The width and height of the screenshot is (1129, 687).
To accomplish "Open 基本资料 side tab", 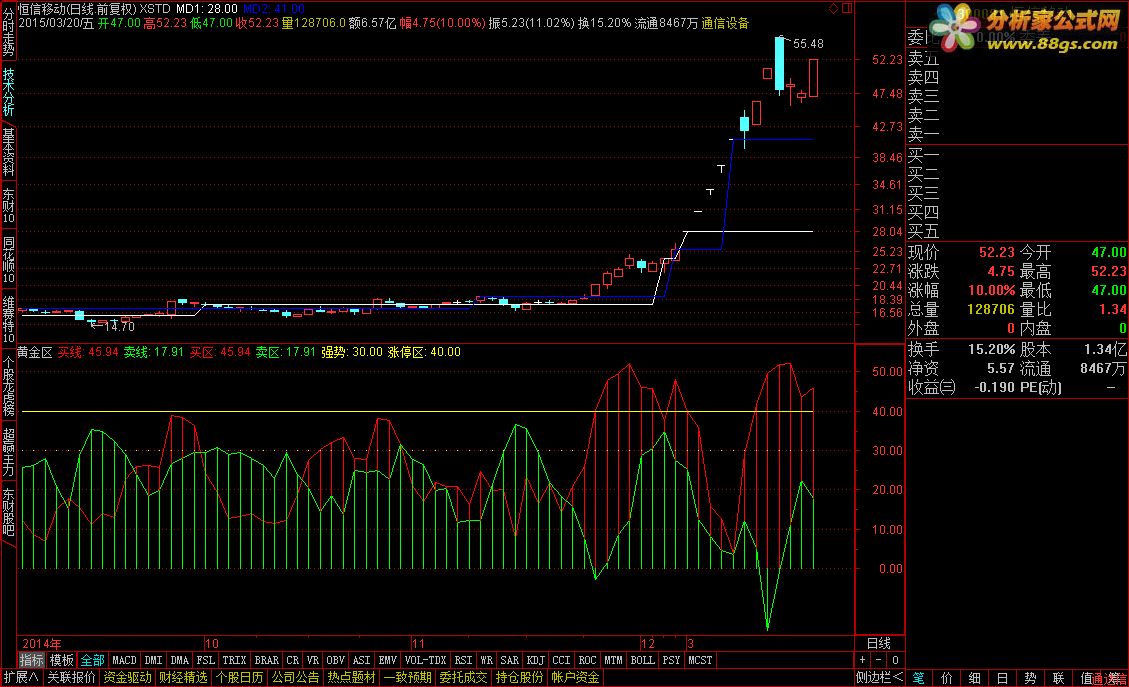I will 8,152.
